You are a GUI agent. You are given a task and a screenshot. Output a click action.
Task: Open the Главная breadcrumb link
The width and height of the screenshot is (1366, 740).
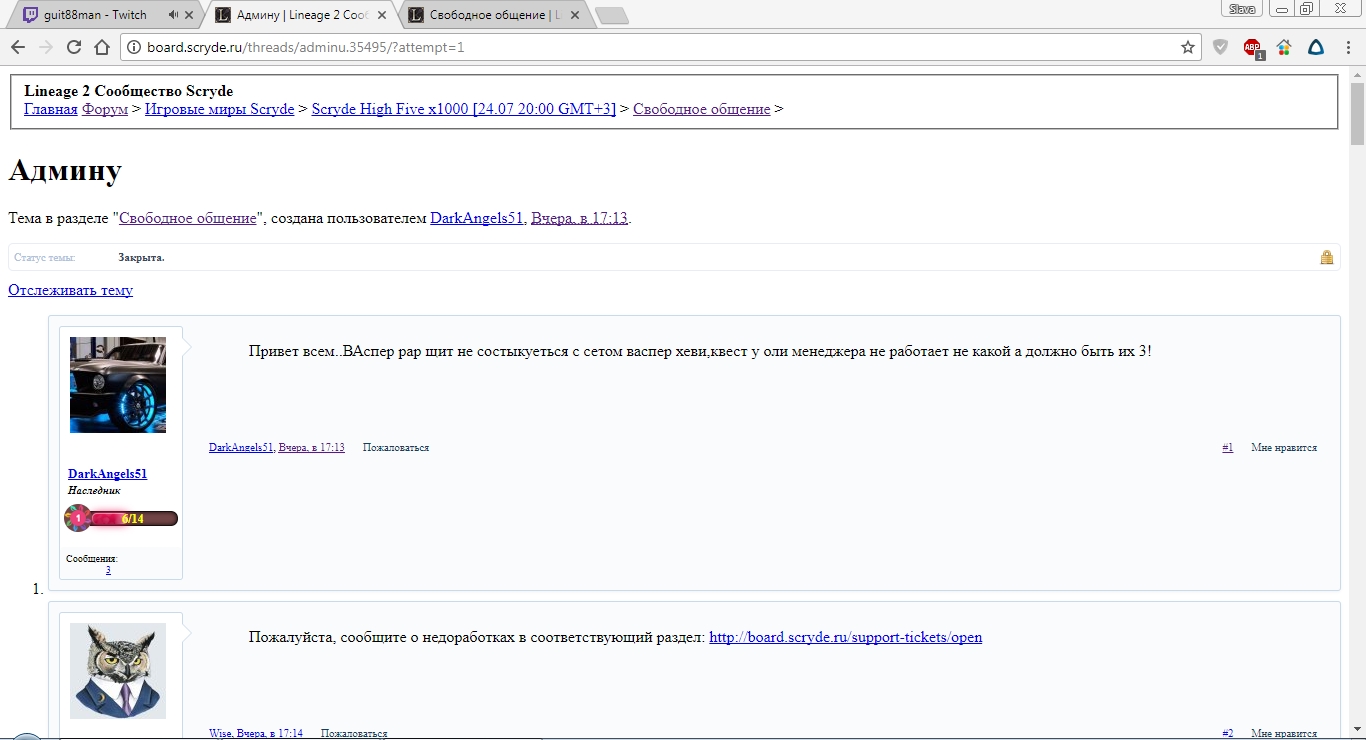50,109
